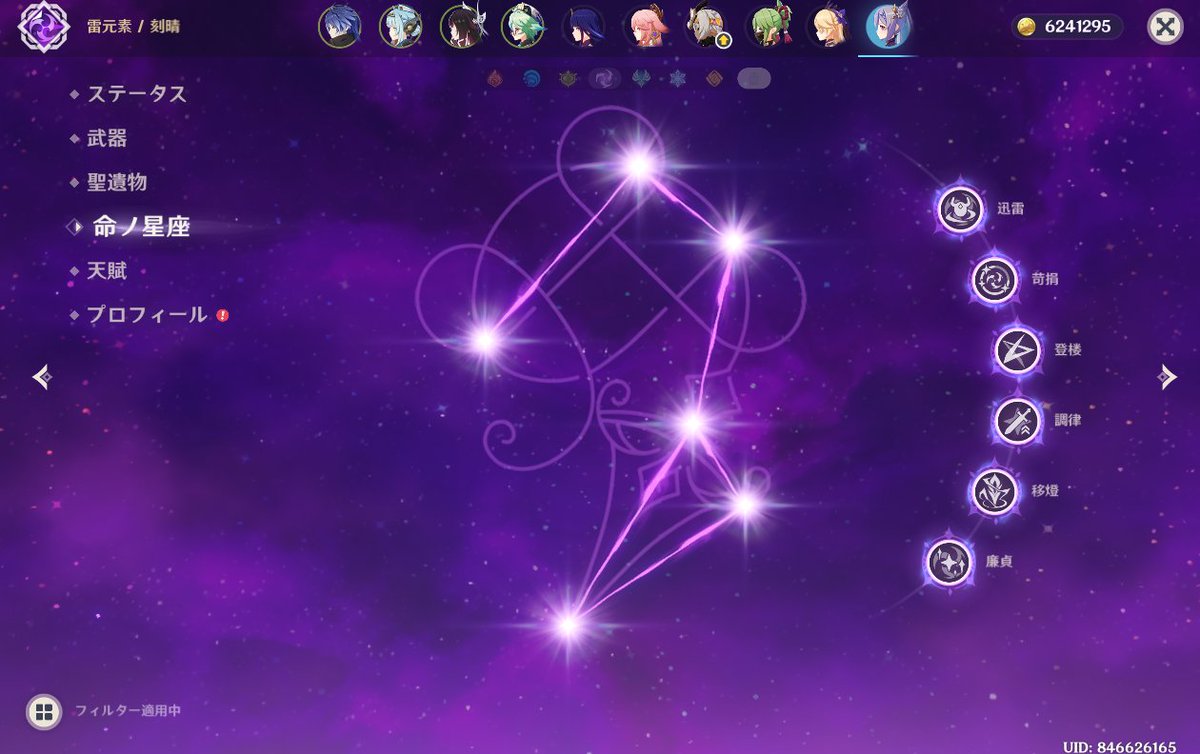Filter party by Cryo element icon
The height and width of the screenshot is (754, 1200).
(x=677, y=78)
